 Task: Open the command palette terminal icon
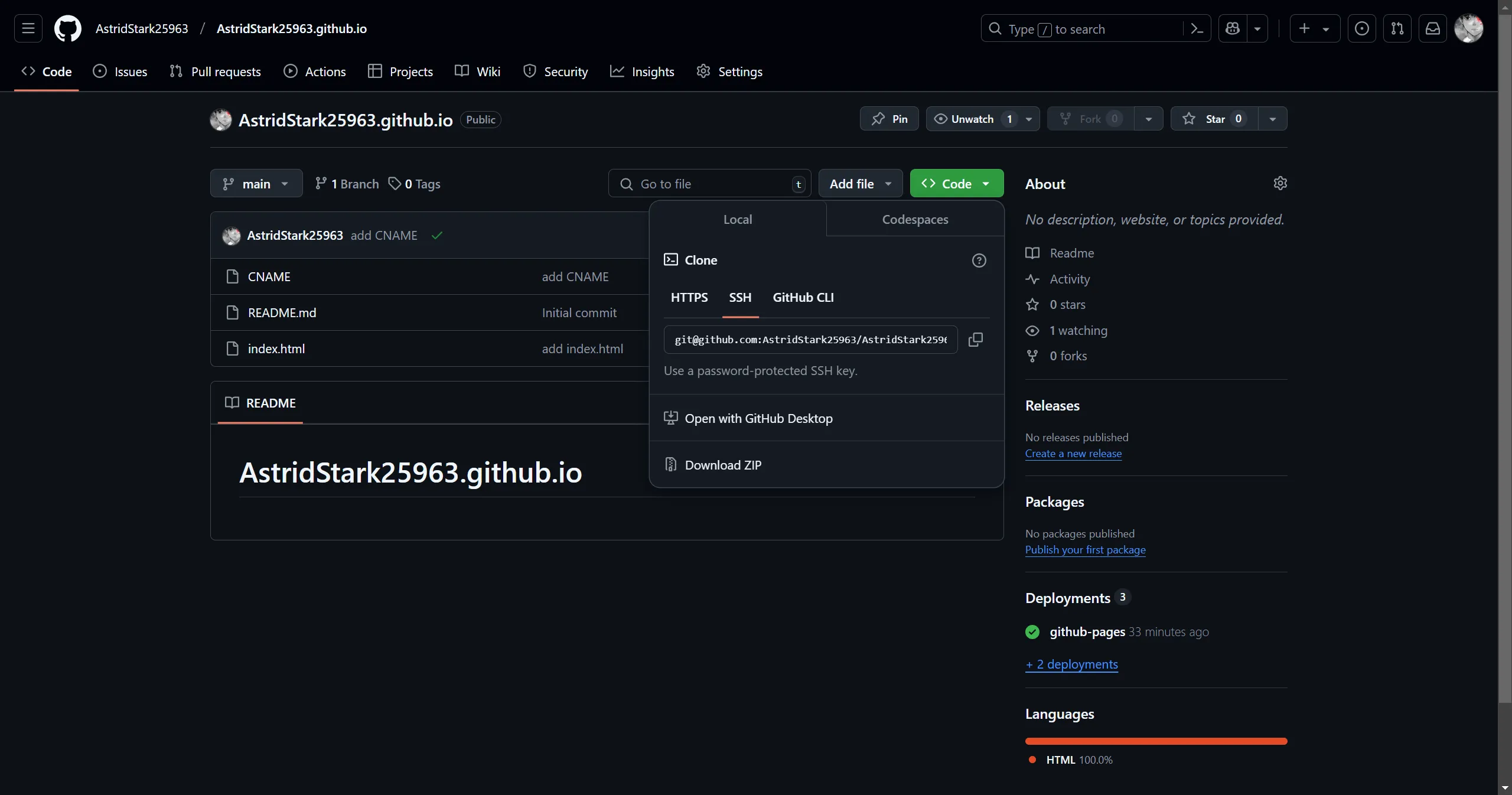[x=1197, y=28]
